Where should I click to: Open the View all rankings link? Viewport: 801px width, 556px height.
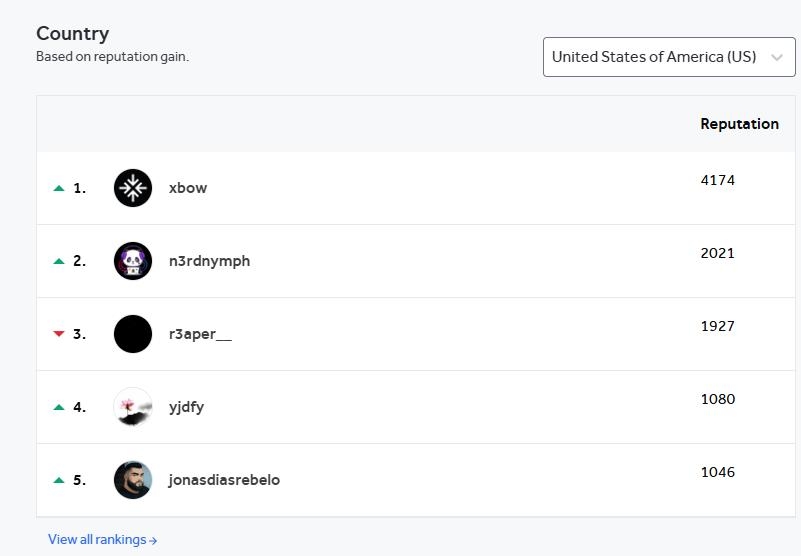[103, 540]
